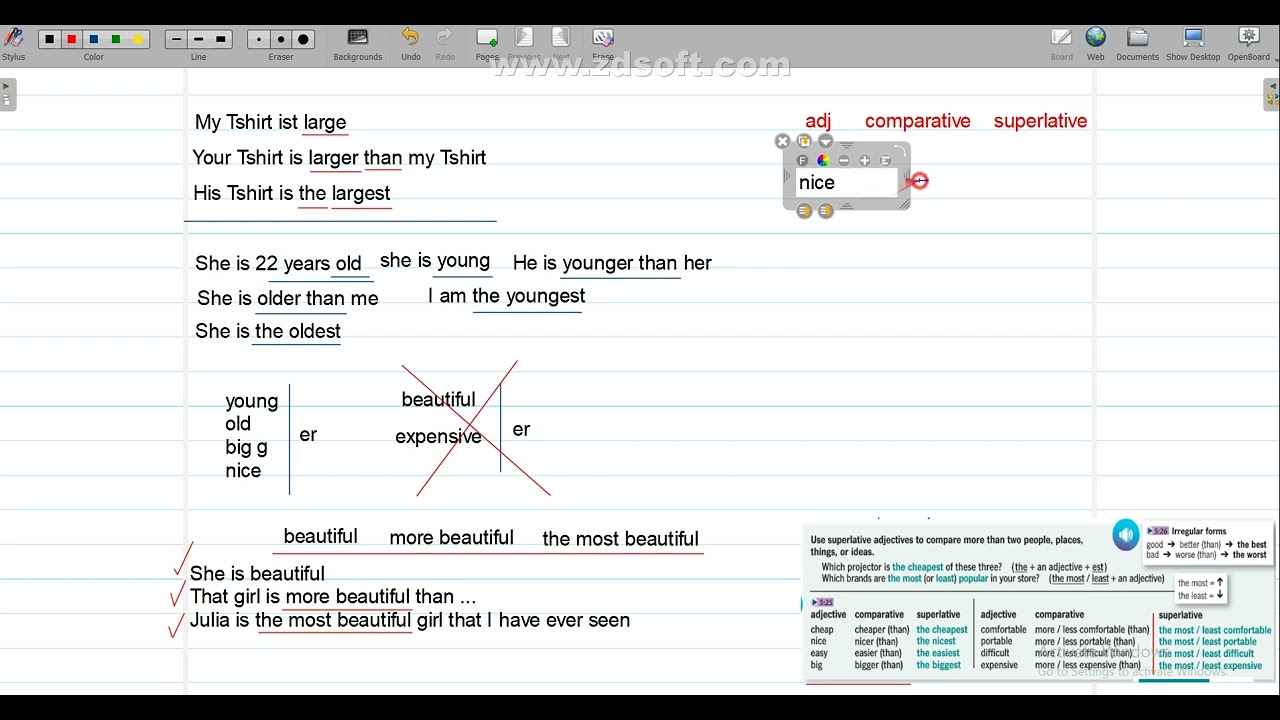Click the Erase page button

coord(603,44)
